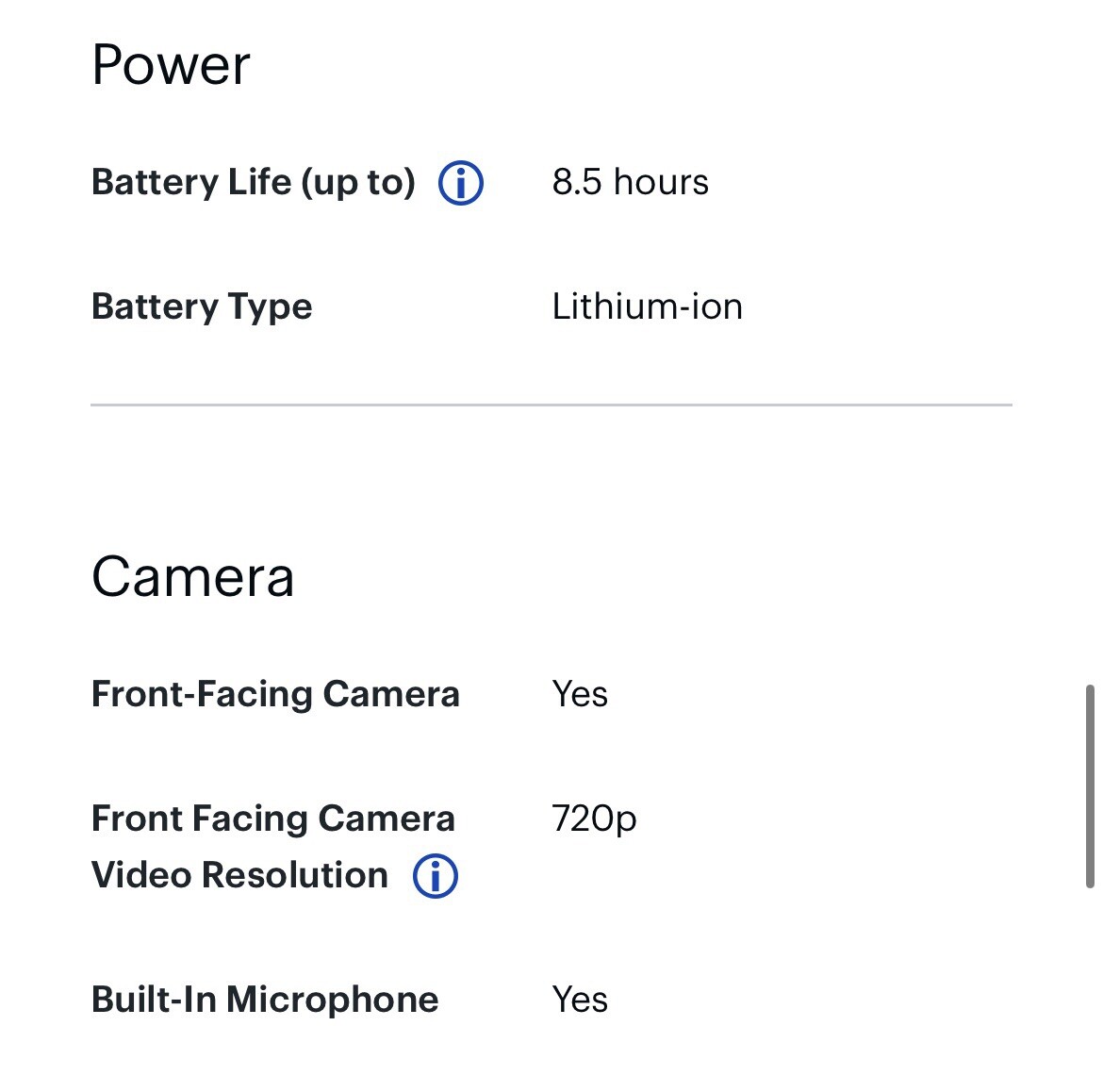Click the Lithium-ion value
The width and height of the screenshot is (1103, 1092).
(x=647, y=306)
